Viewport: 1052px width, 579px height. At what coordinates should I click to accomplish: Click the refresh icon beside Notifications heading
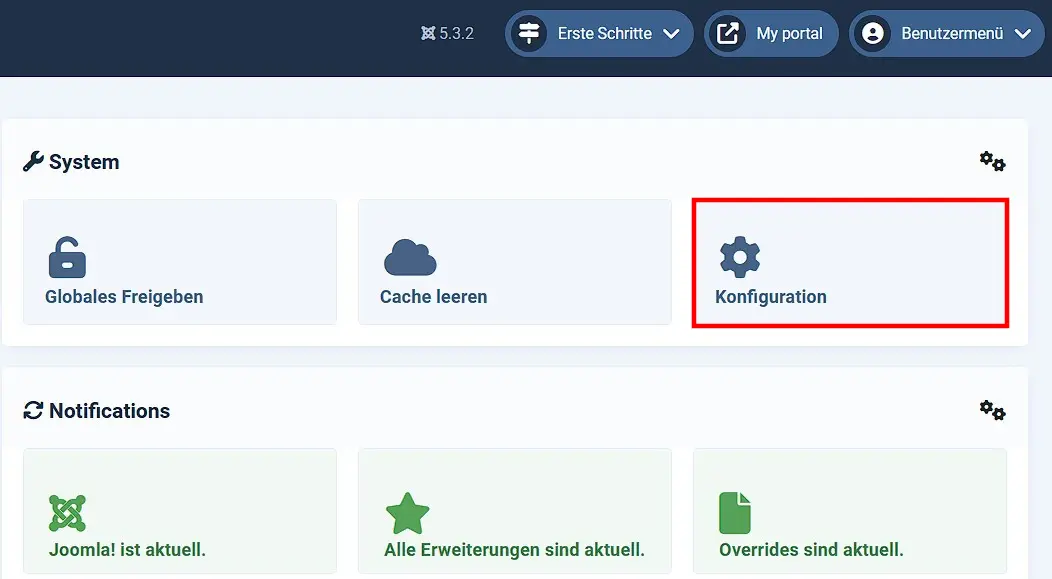pyautogui.click(x=32, y=409)
